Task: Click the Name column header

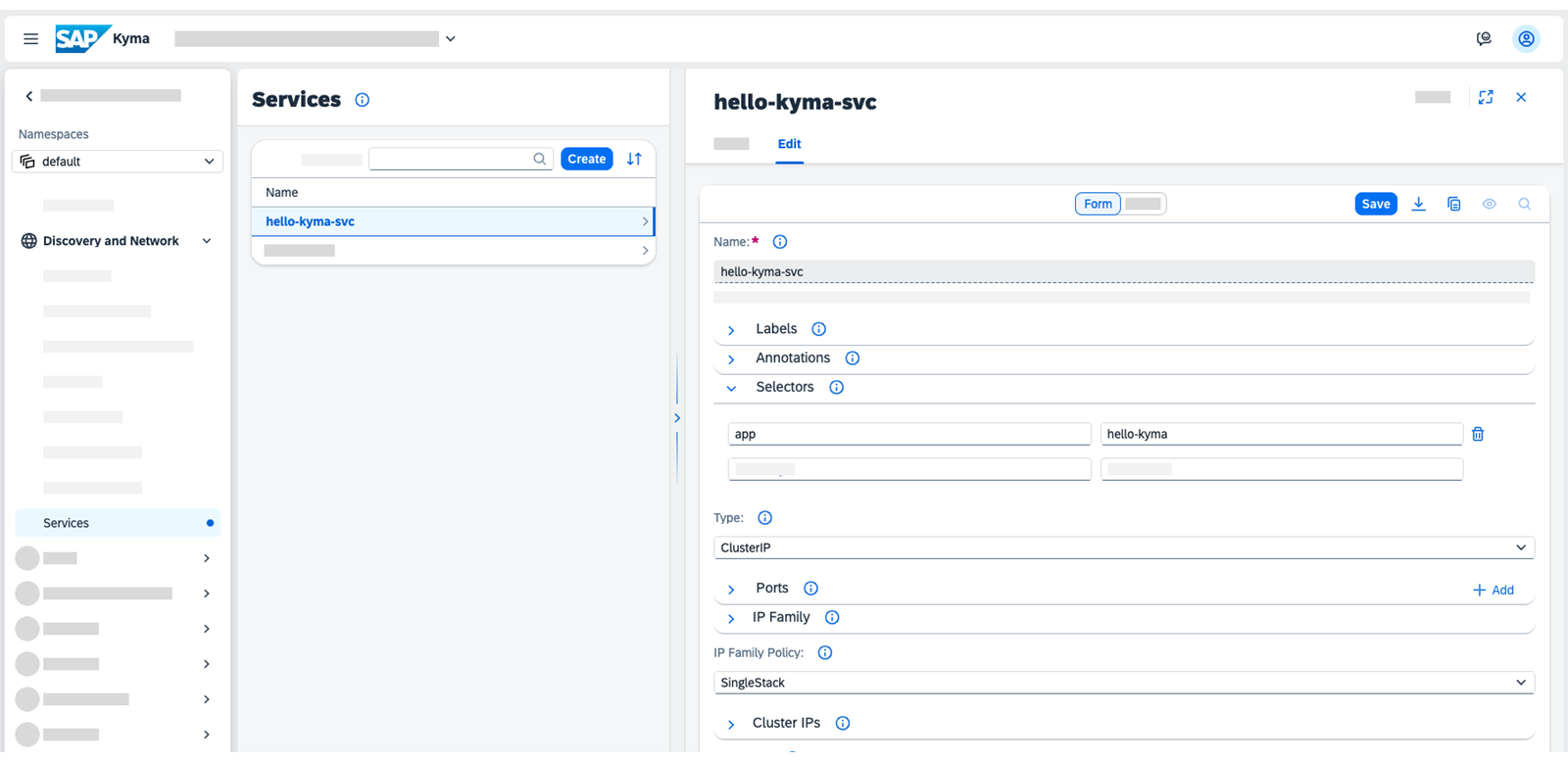Action: (x=282, y=193)
